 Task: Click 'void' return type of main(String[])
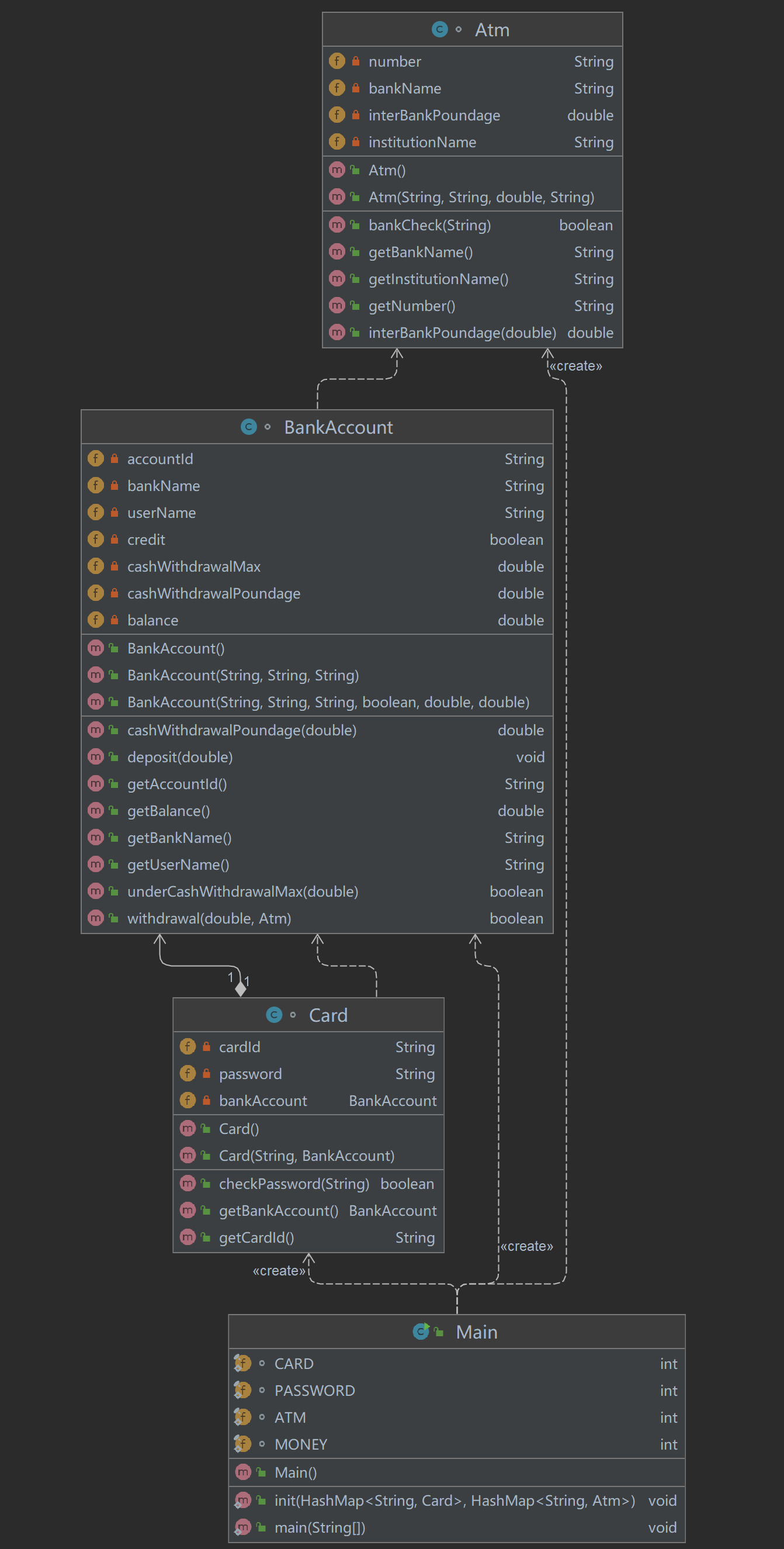[662, 1527]
